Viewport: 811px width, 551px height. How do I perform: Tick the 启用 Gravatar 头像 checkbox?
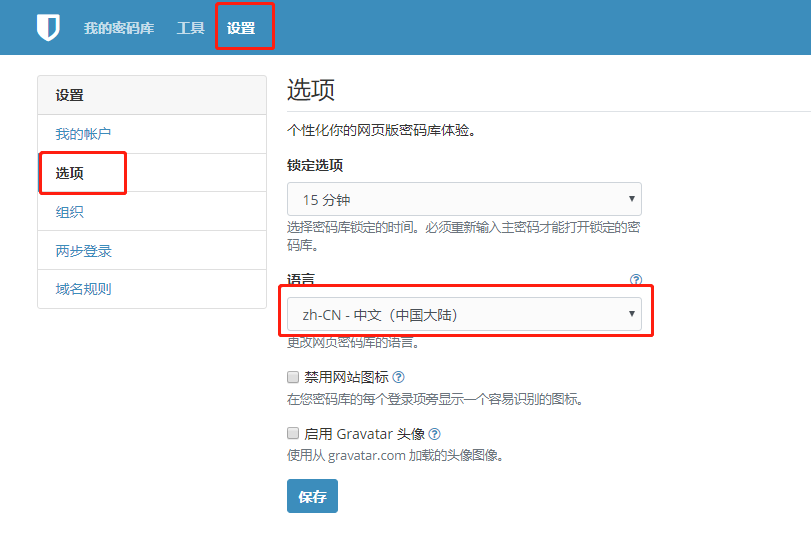293,434
